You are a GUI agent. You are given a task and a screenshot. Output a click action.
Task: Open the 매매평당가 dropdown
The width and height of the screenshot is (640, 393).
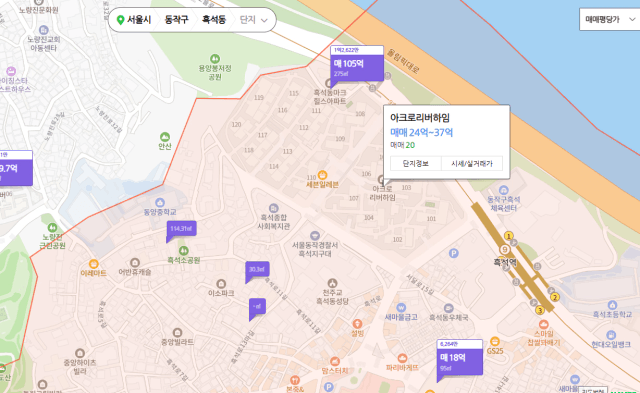609,19
